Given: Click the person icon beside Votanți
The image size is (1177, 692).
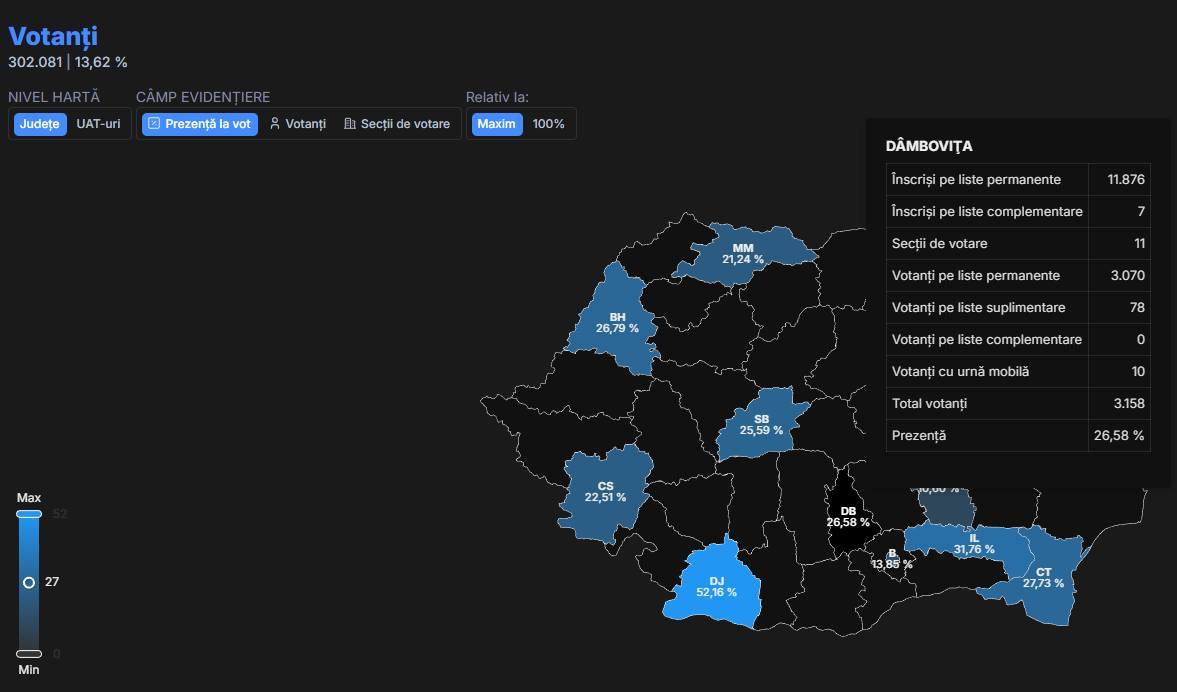Looking at the screenshot, I should click(275, 124).
